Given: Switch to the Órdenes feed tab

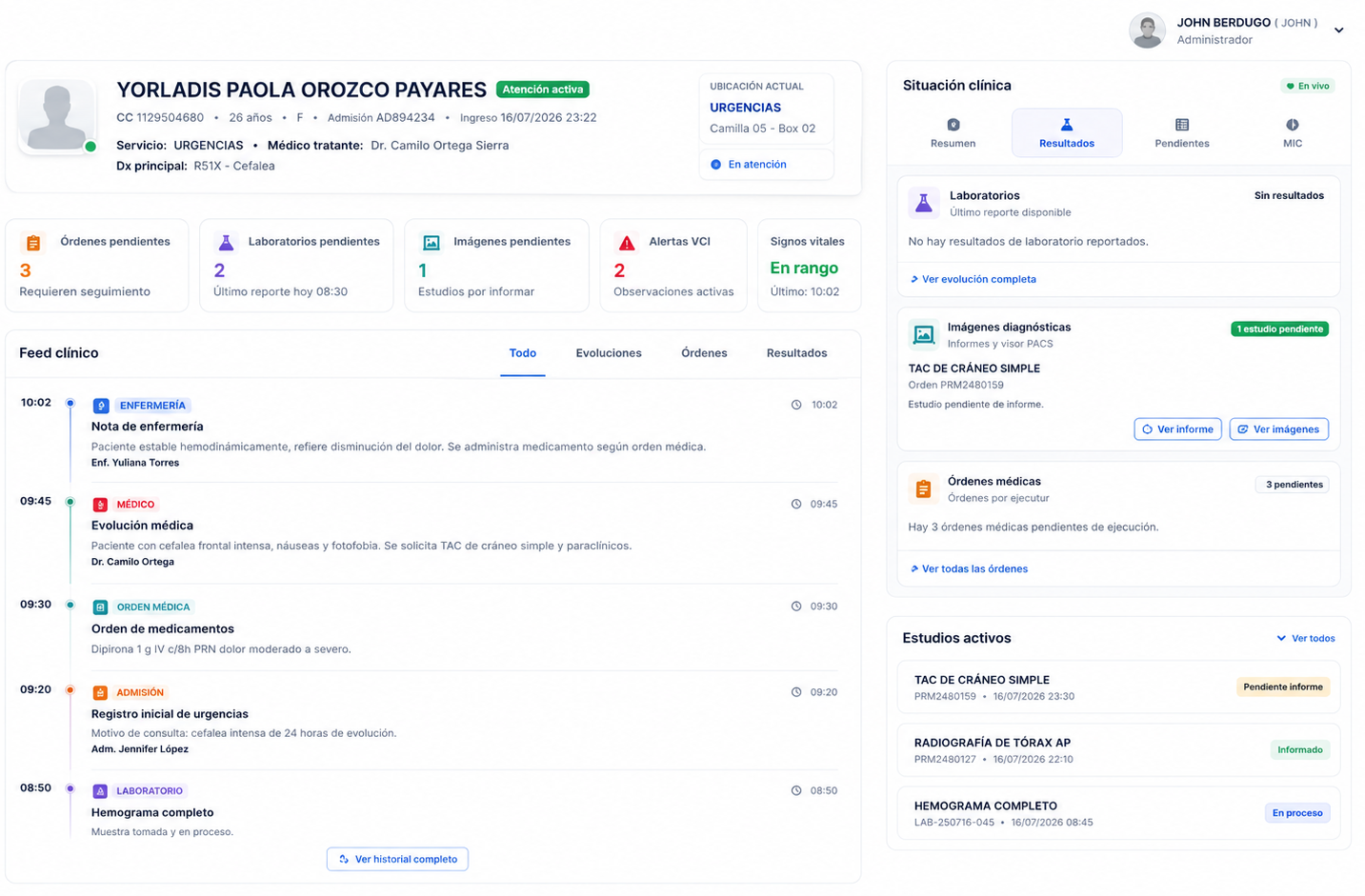Looking at the screenshot, I should click(x=704, y=353).
